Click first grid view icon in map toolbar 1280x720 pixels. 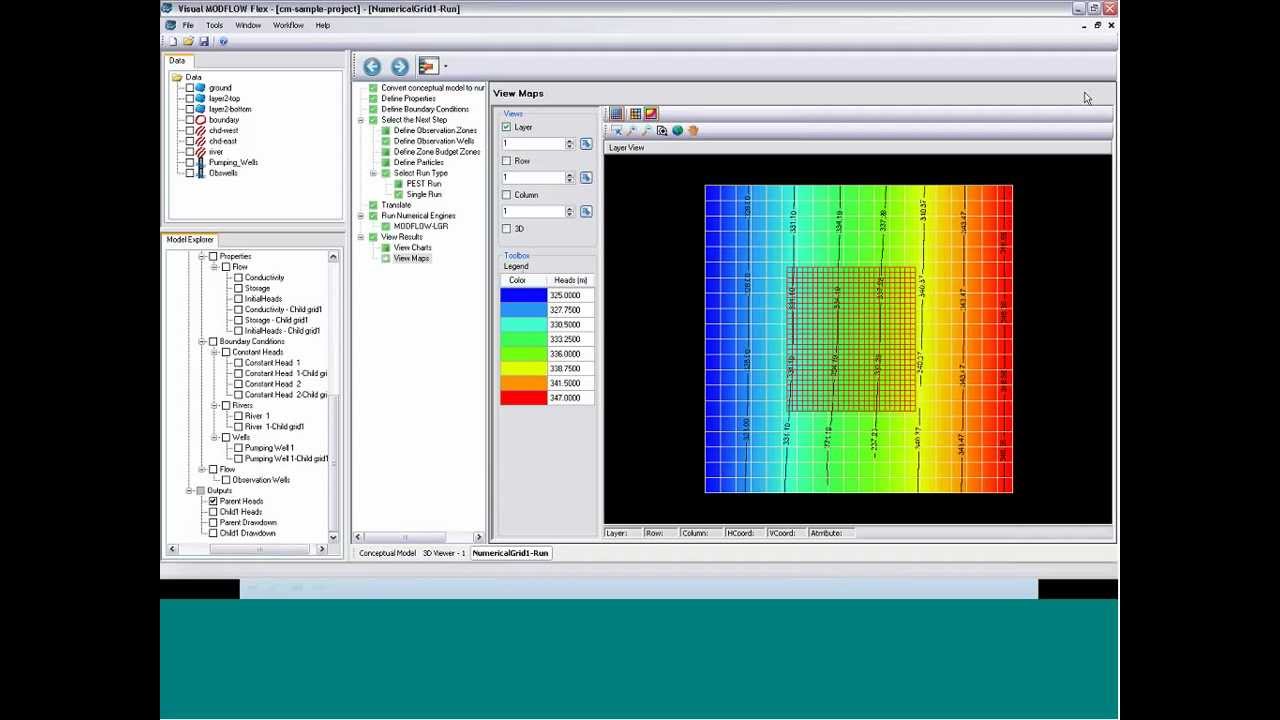[x=617, y=114]
